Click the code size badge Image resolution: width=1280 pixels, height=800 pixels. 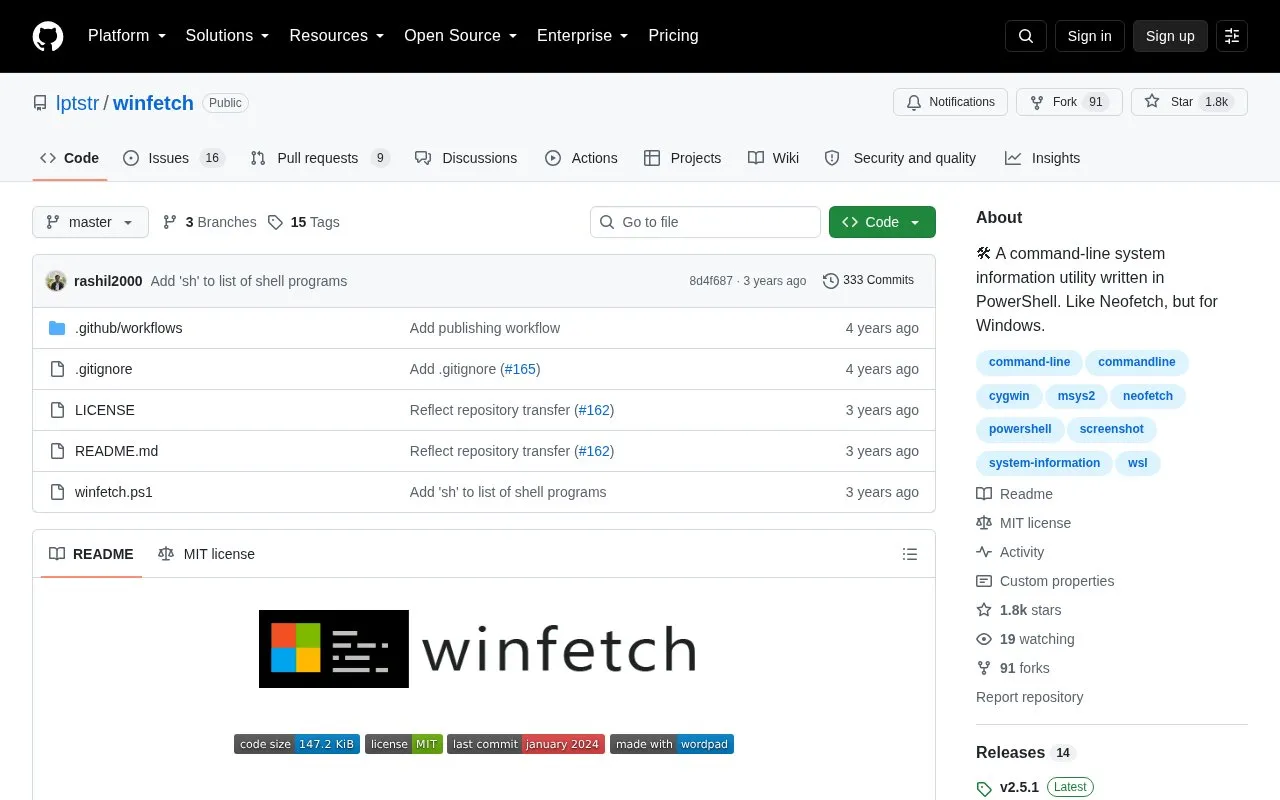[x=297, y=744]
